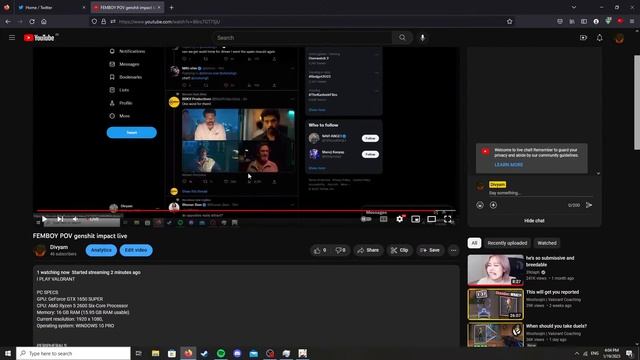This screenshot has height=360, width=640.
Task: Open Firefox application hamburger menu
Action: coord(632,21)
